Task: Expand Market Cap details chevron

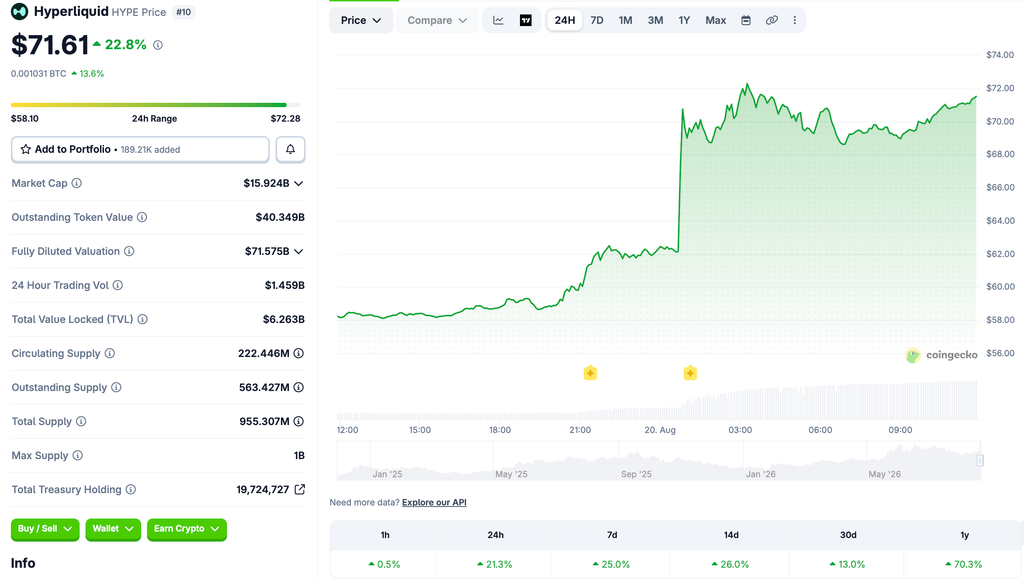Action: (298, 184)
